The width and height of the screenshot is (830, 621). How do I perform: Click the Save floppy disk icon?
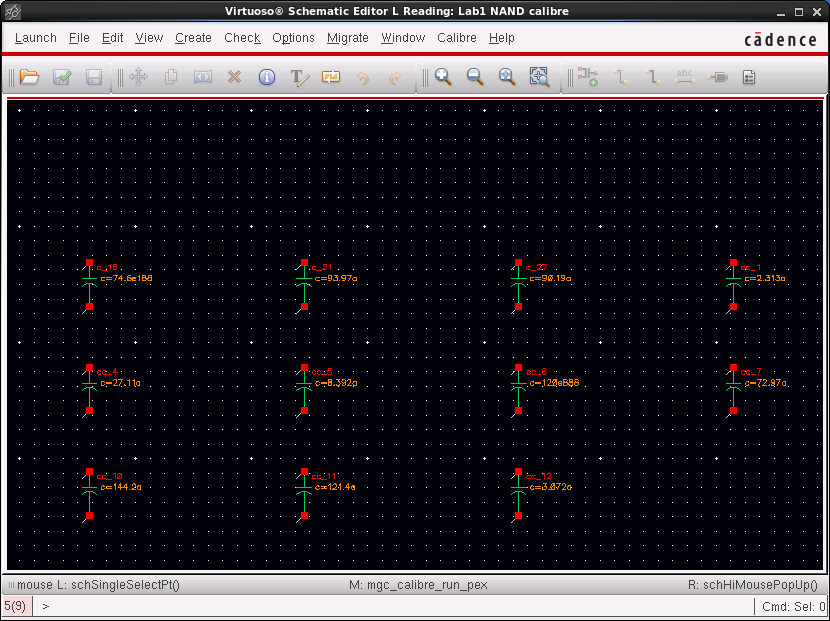coord(94,77)
